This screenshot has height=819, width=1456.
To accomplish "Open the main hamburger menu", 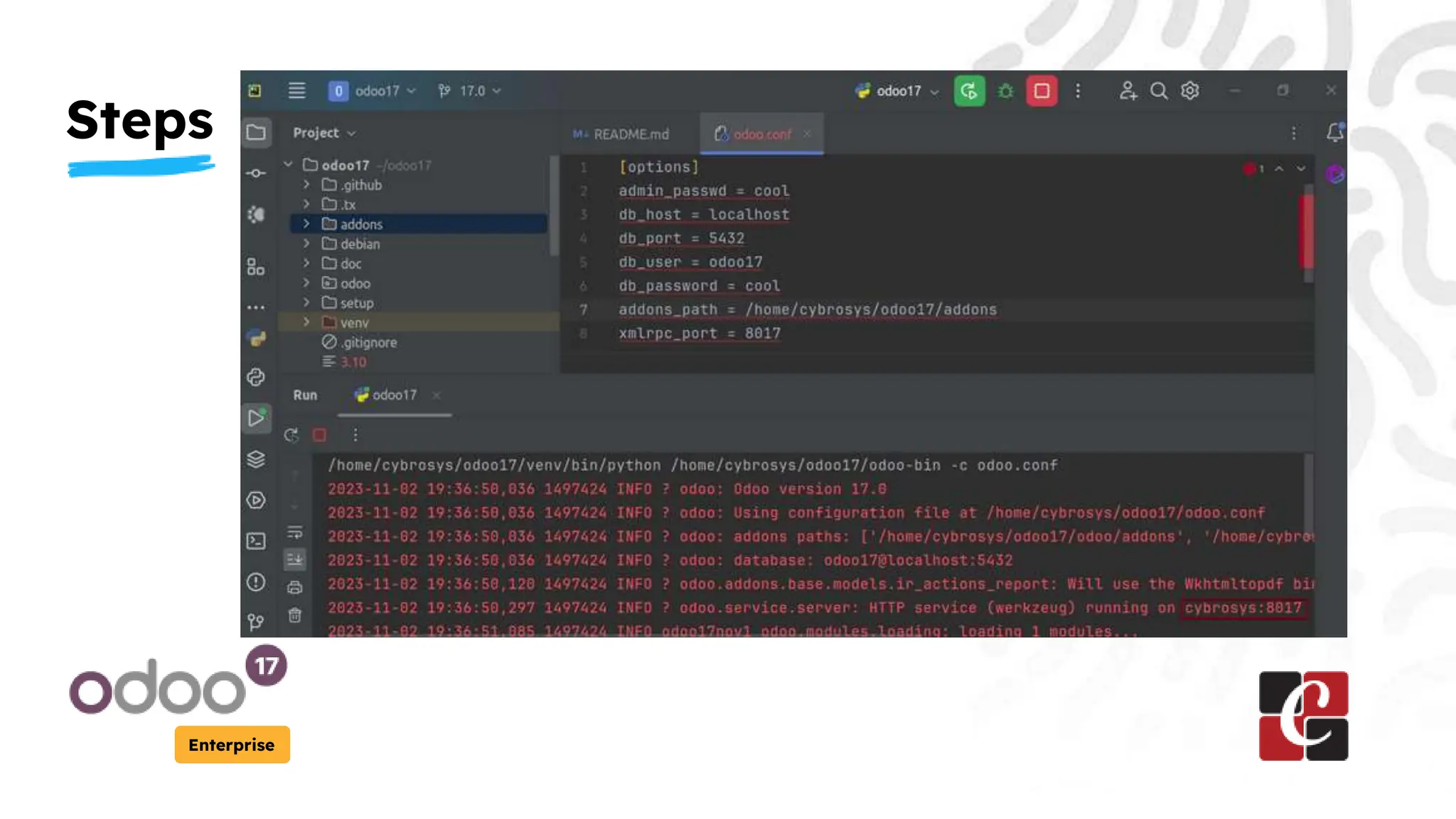I will tap(296, 91).
